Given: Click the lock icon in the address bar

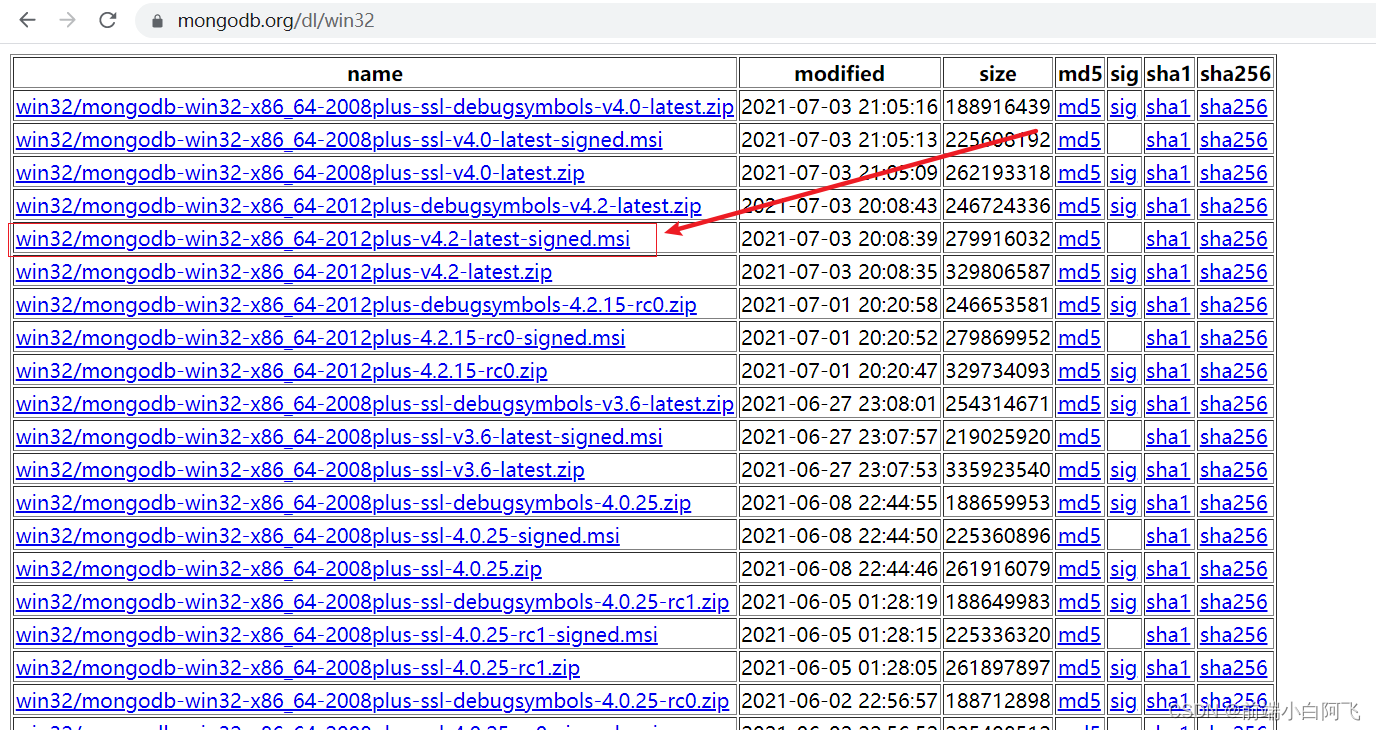Looking at the screenshot, I should (156, 20).
